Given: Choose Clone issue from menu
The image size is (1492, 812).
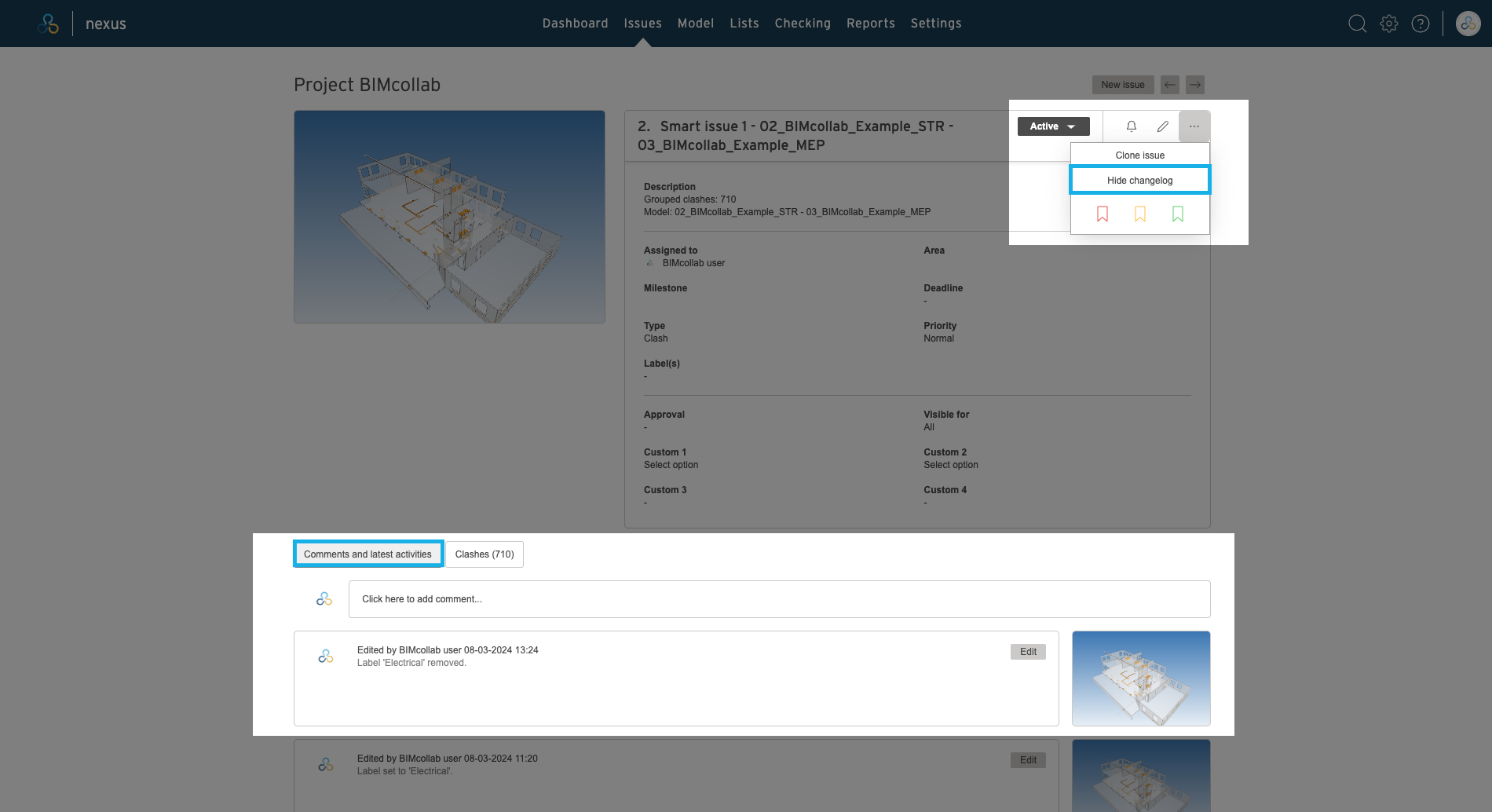Looking at the screenshot, I should [1140, 155].
